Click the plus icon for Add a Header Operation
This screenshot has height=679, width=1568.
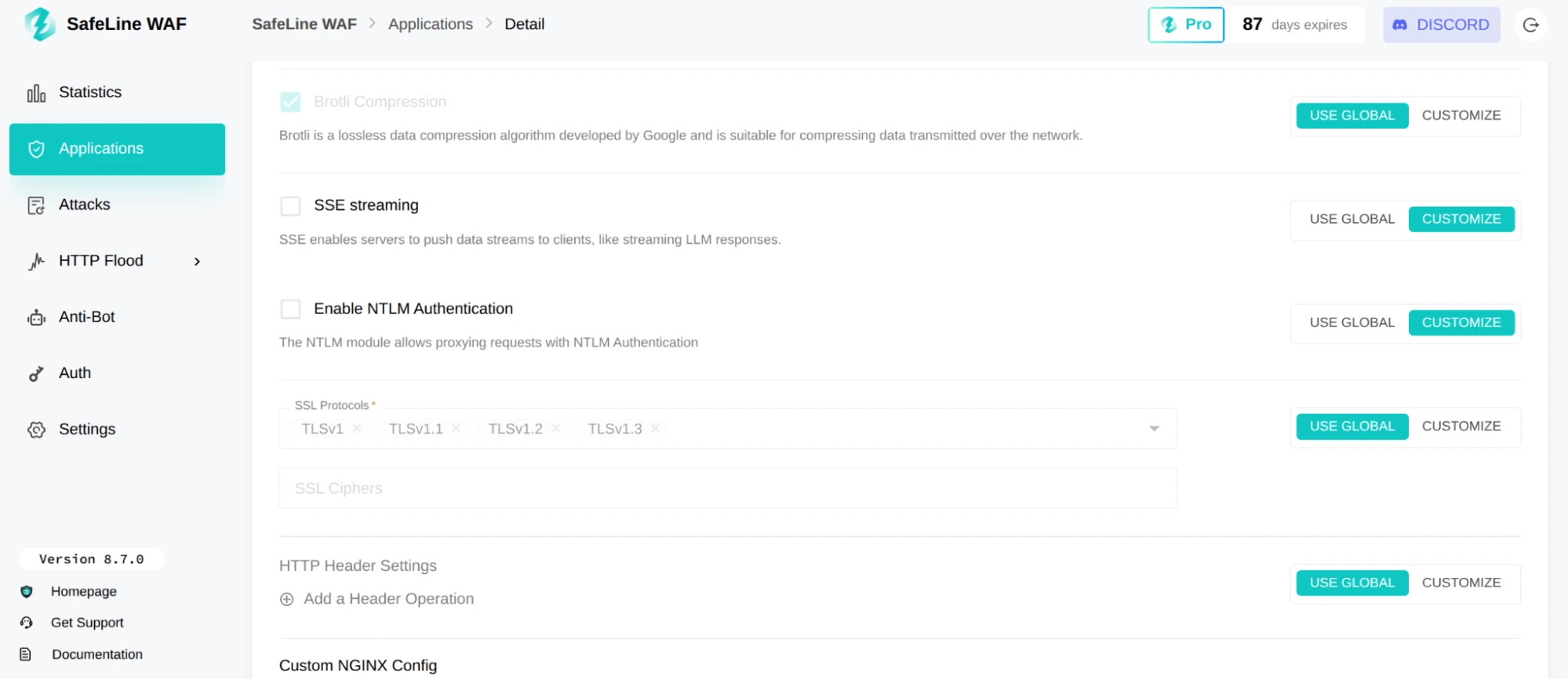click(287, 599)
